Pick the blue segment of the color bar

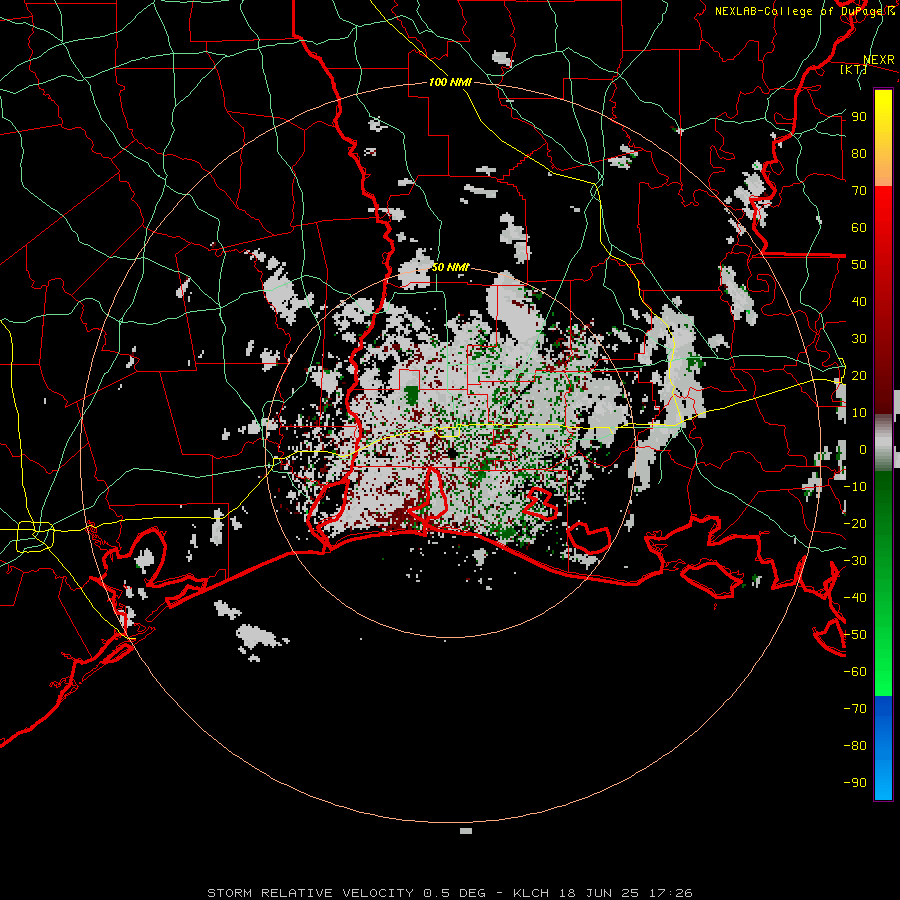coord(883,747)
